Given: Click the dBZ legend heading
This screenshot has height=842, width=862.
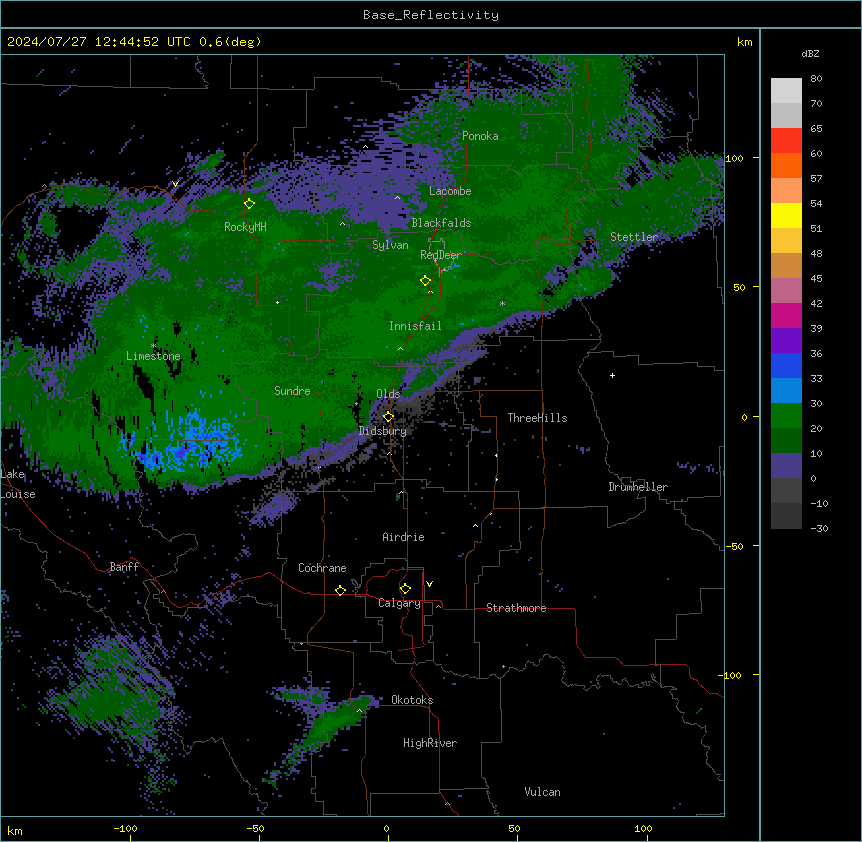Looking at the screenshot, I should (x=810, y=54).
